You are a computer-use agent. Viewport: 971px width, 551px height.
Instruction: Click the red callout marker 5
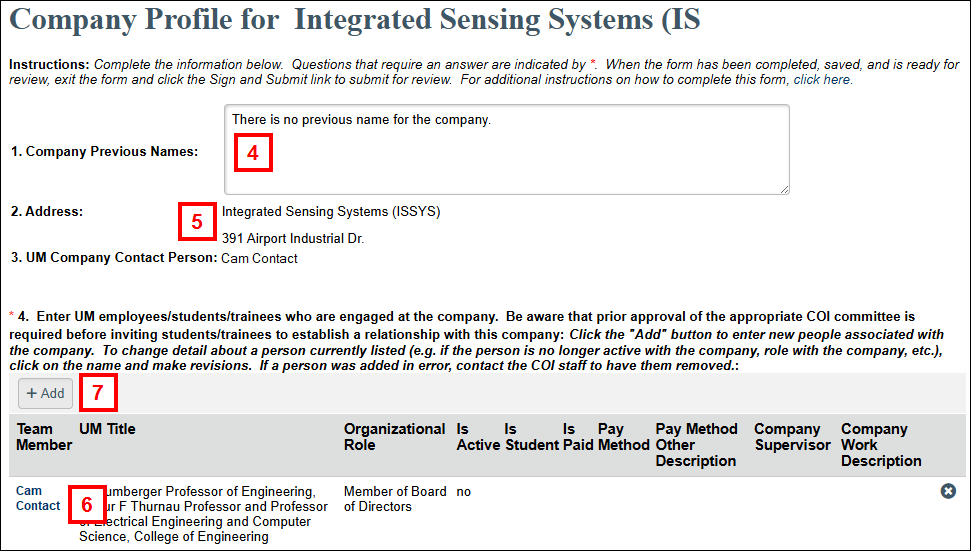[197, 222]
